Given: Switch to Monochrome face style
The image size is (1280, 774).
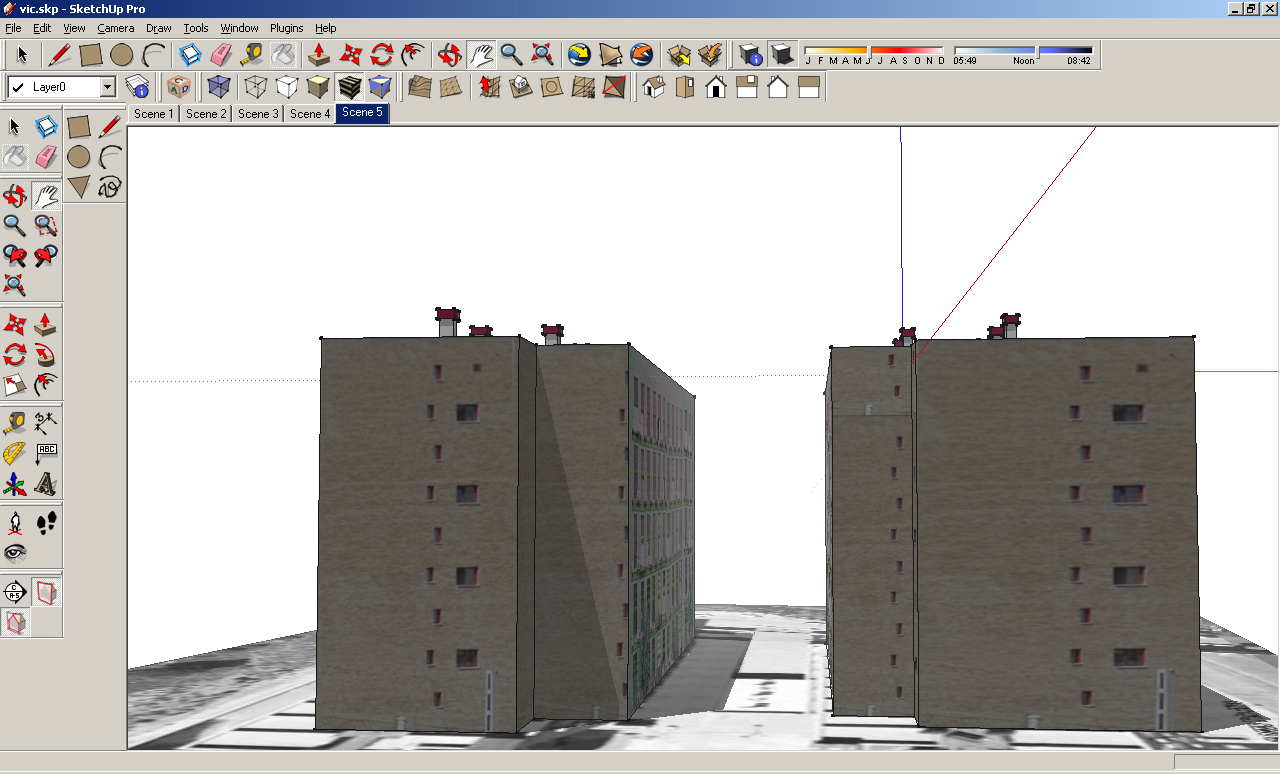Looking at the screenshot, I should 381,86.
